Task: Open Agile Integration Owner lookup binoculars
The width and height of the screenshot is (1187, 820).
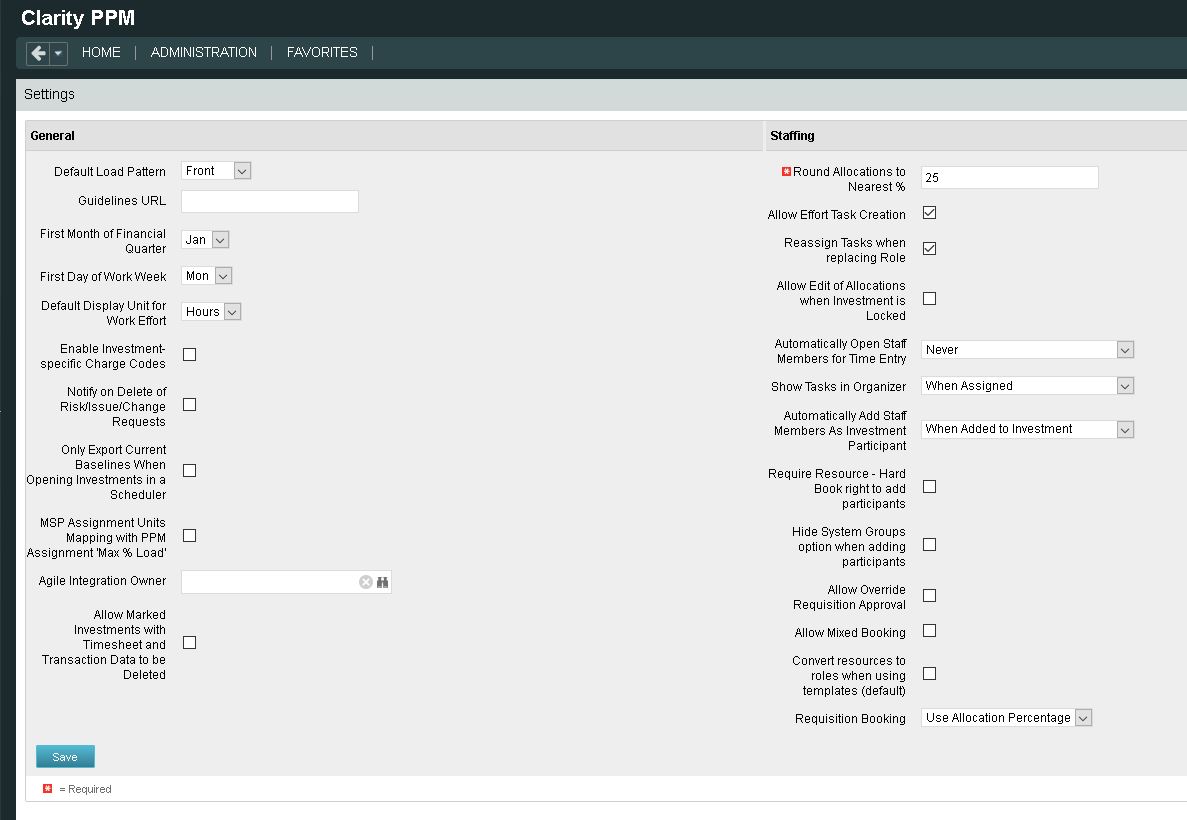Action: [x=382, y=581]
